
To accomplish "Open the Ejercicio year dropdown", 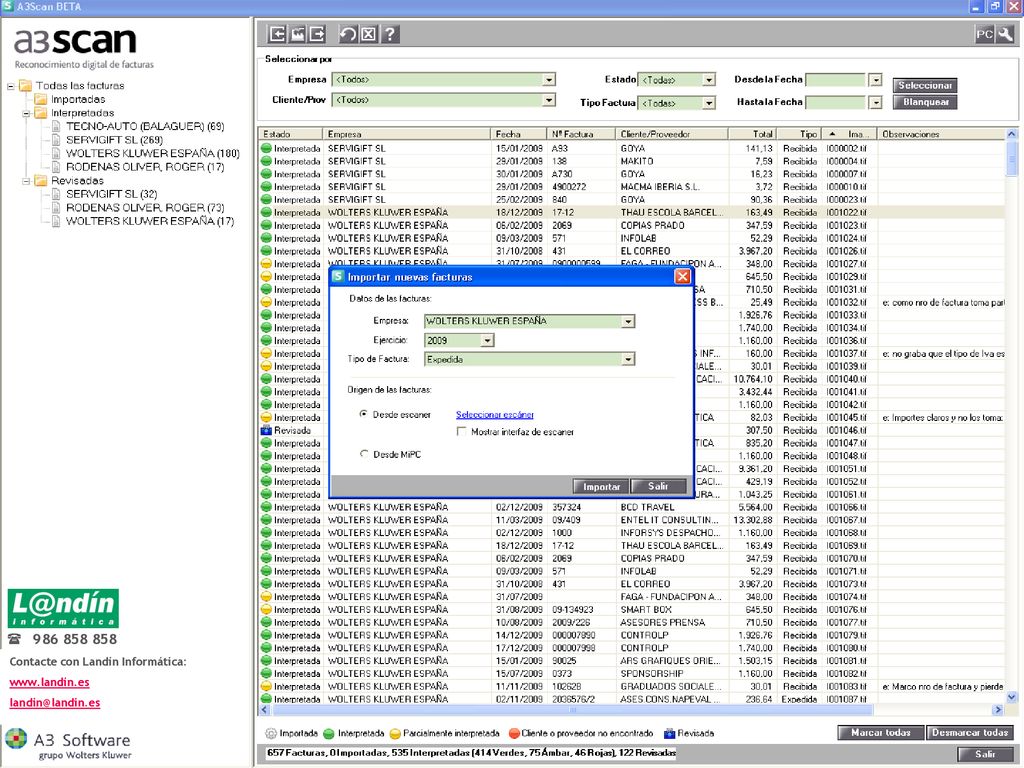I will click(x=487, y=340).
